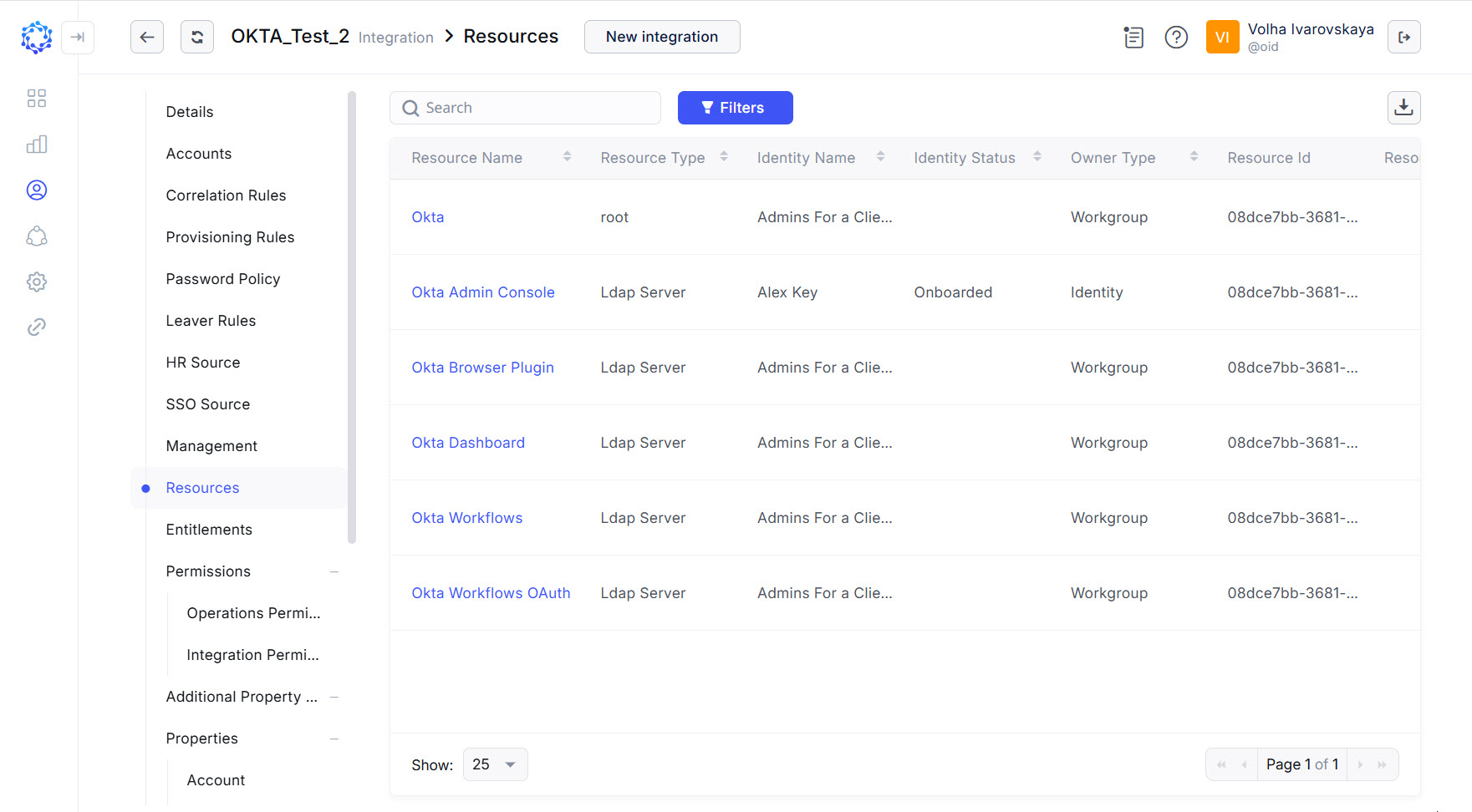This screenshot has width=1472, height=812.
Task: Click the refresh icon button
Action: click(197, 37)
